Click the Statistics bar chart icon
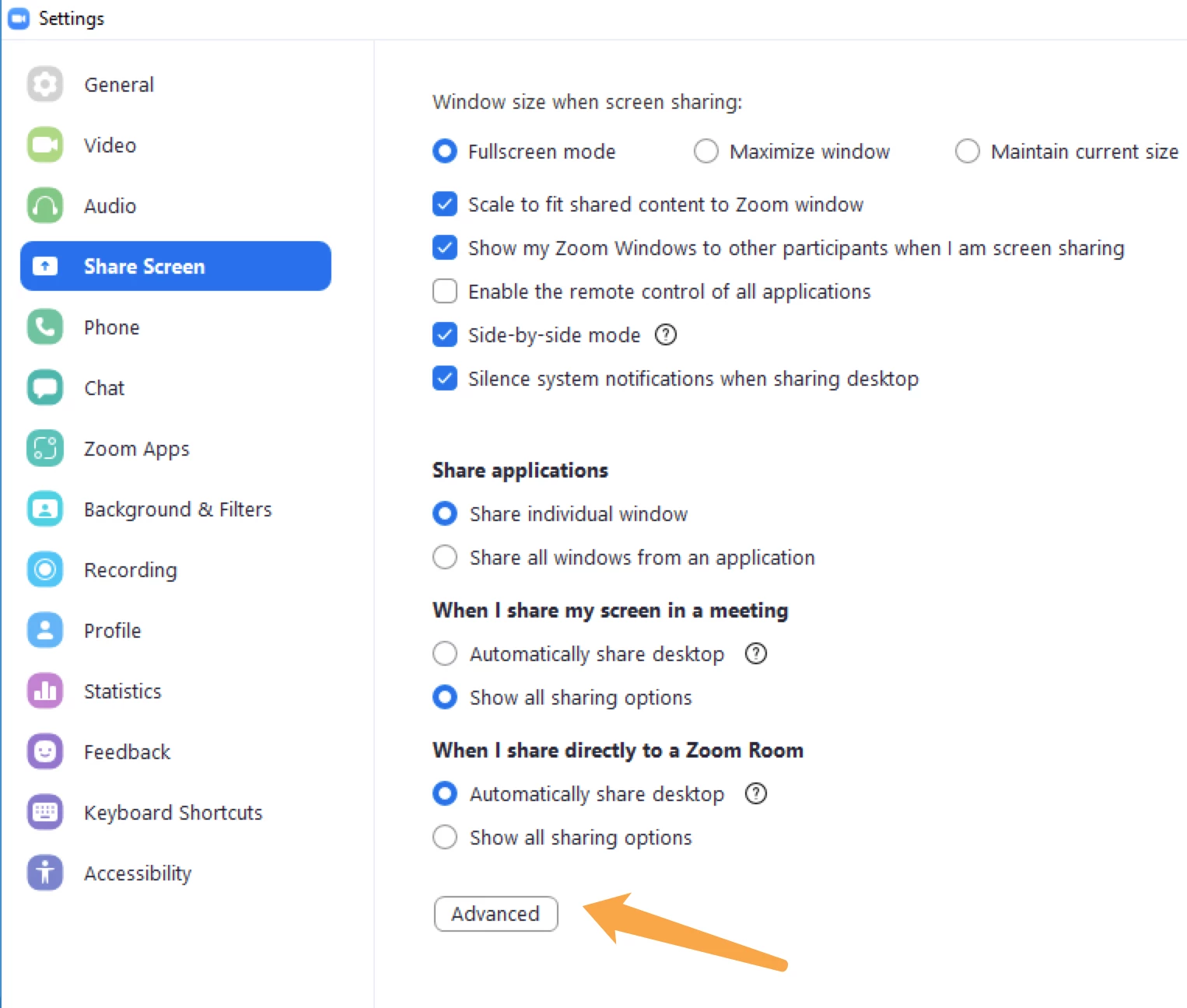Viewport: 1187px width, 1008px height. pyautogui.click(x=45, y=691)
